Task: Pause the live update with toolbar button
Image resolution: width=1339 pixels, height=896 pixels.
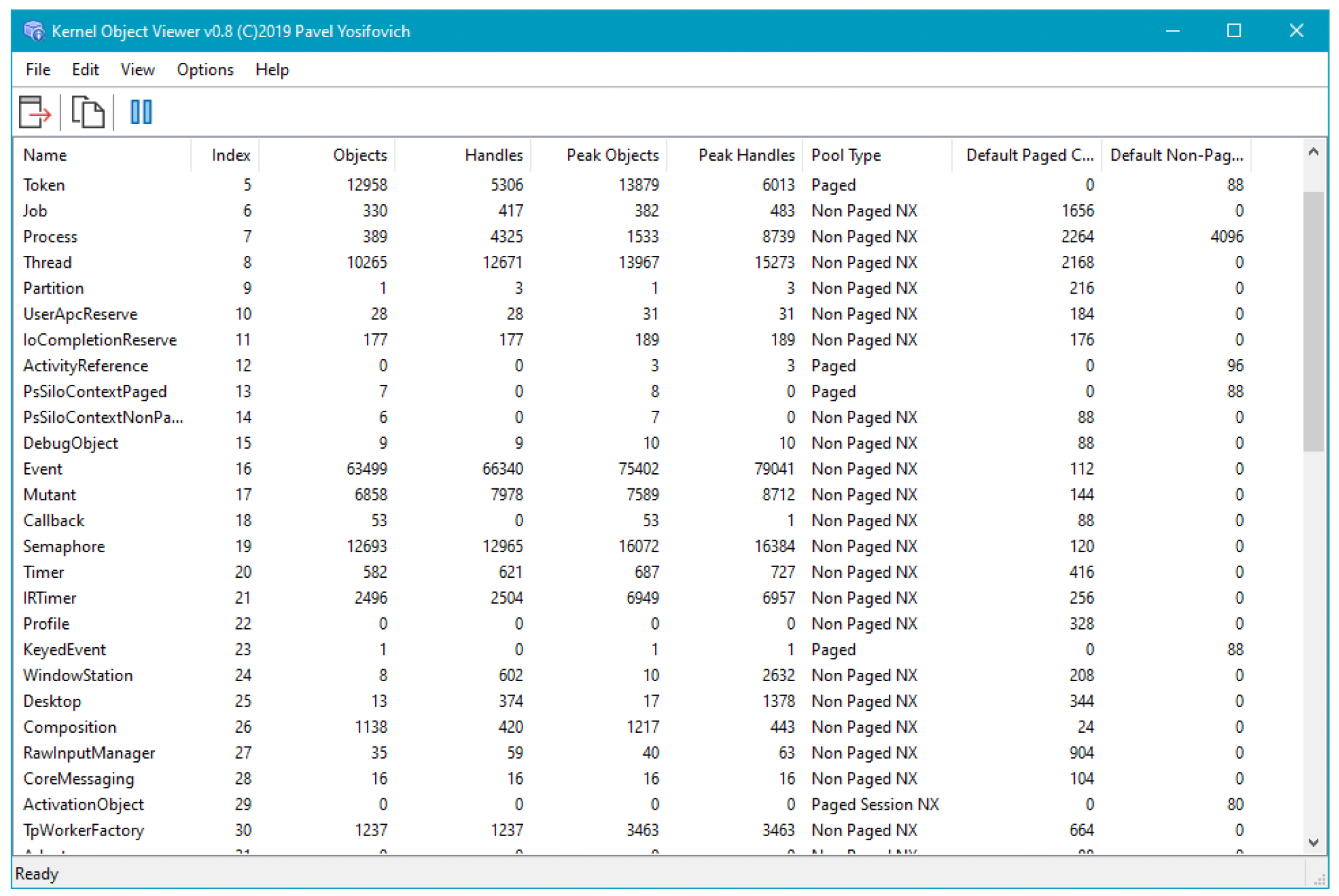Action: [141, 112]
